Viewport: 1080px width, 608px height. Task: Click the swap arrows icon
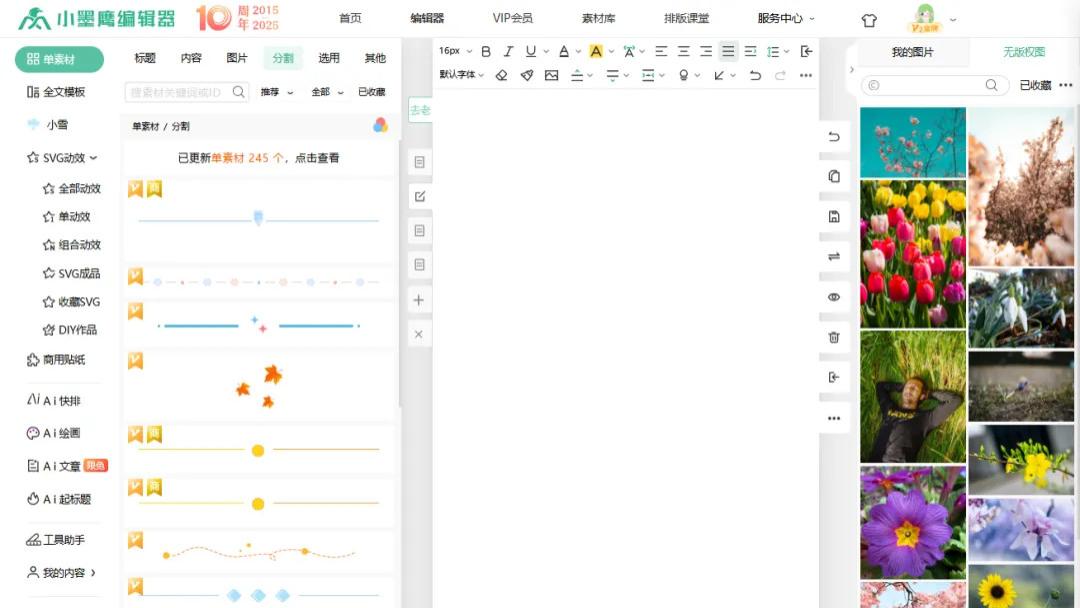833,256
